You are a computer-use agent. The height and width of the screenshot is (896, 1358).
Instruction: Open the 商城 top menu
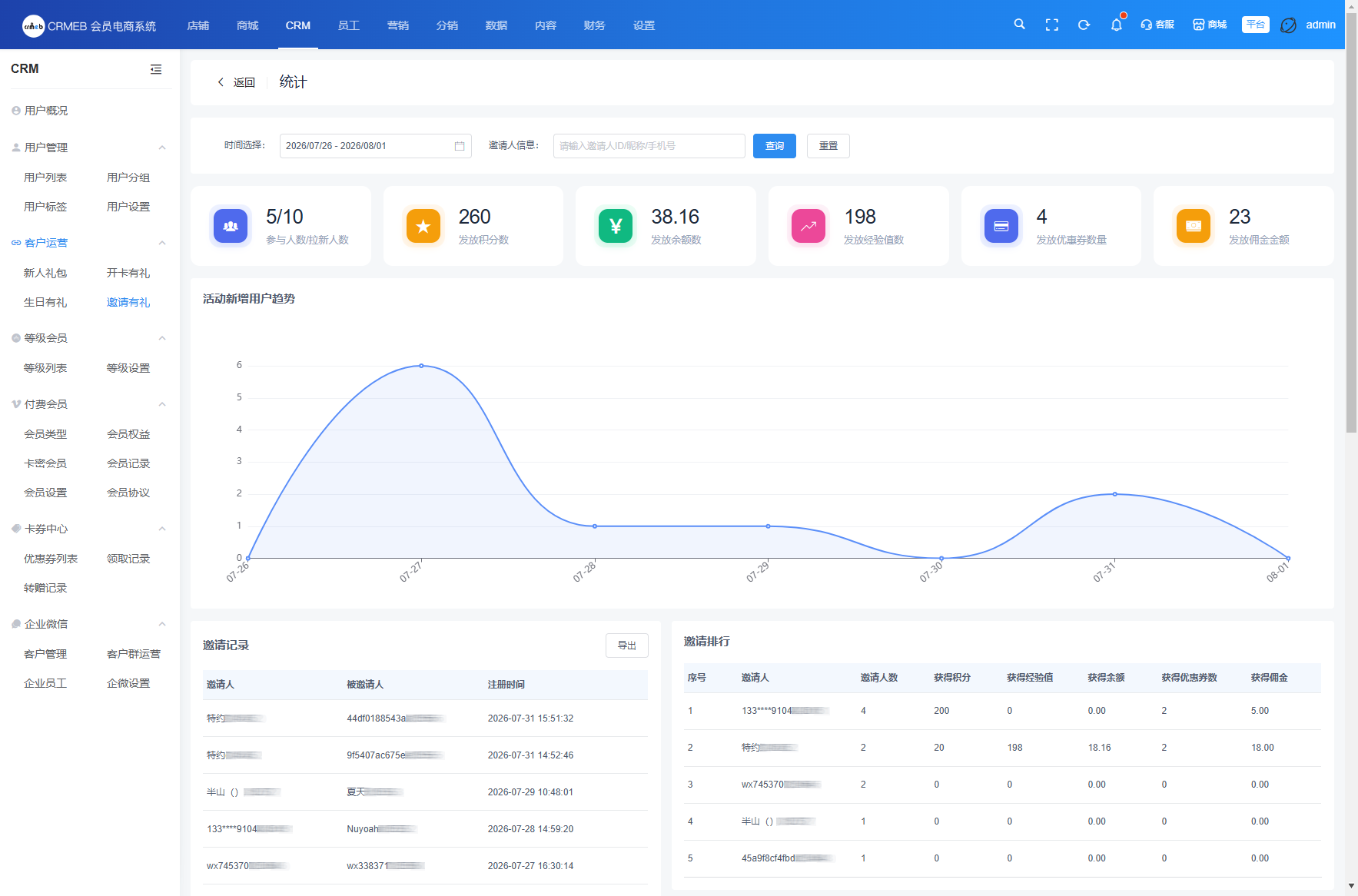click(x=247, y=25)
